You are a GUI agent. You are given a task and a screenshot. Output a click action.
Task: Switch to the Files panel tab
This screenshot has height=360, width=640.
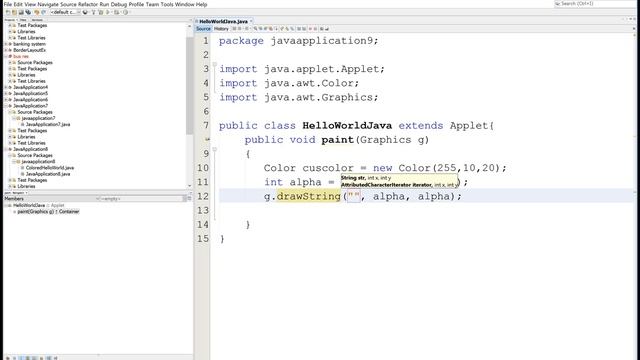(23, 20)
